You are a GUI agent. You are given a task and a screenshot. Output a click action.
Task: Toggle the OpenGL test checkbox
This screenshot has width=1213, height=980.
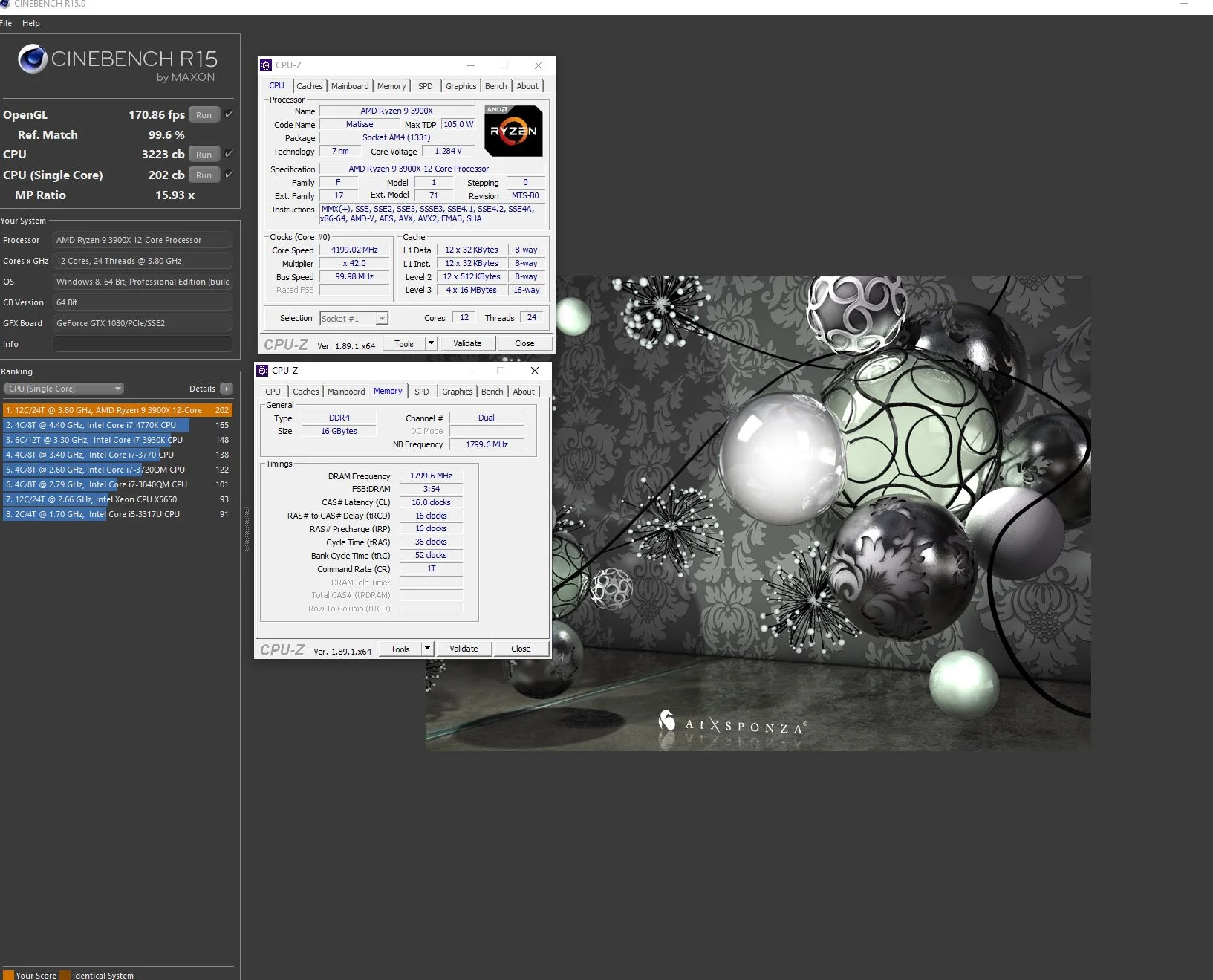tap(230, 114)
